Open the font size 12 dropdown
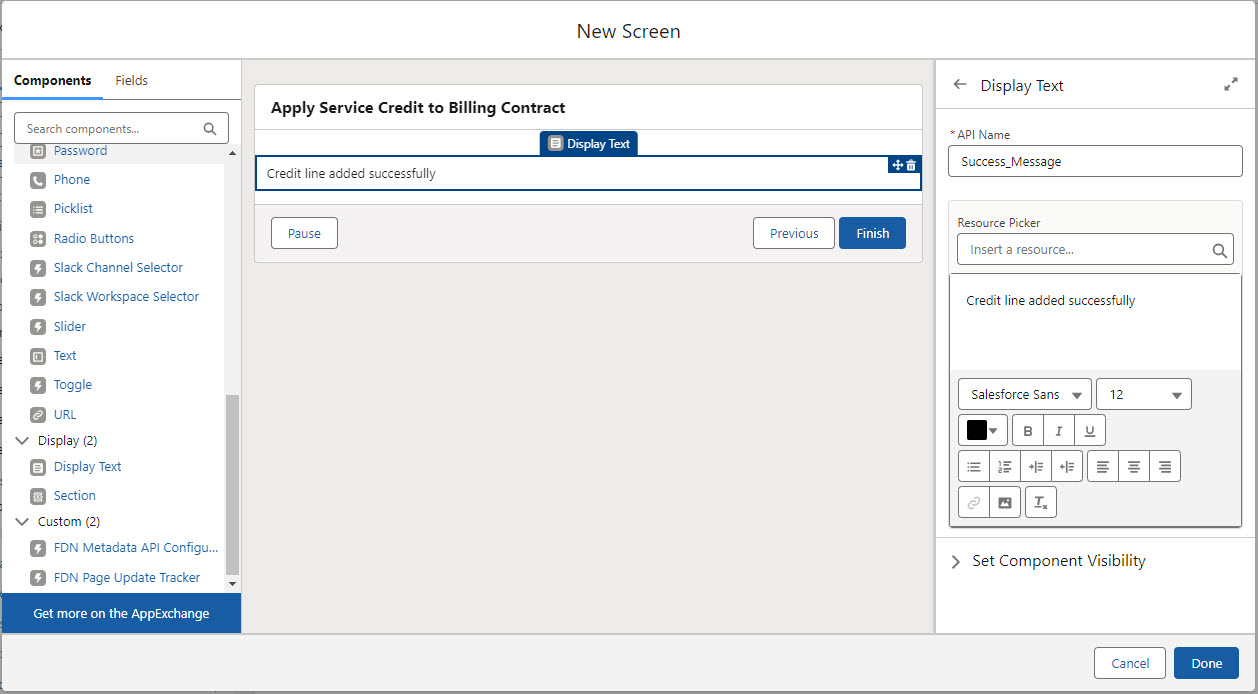Image resolution: width=1258 pixels, height=694 pixels. (1143, 395)
